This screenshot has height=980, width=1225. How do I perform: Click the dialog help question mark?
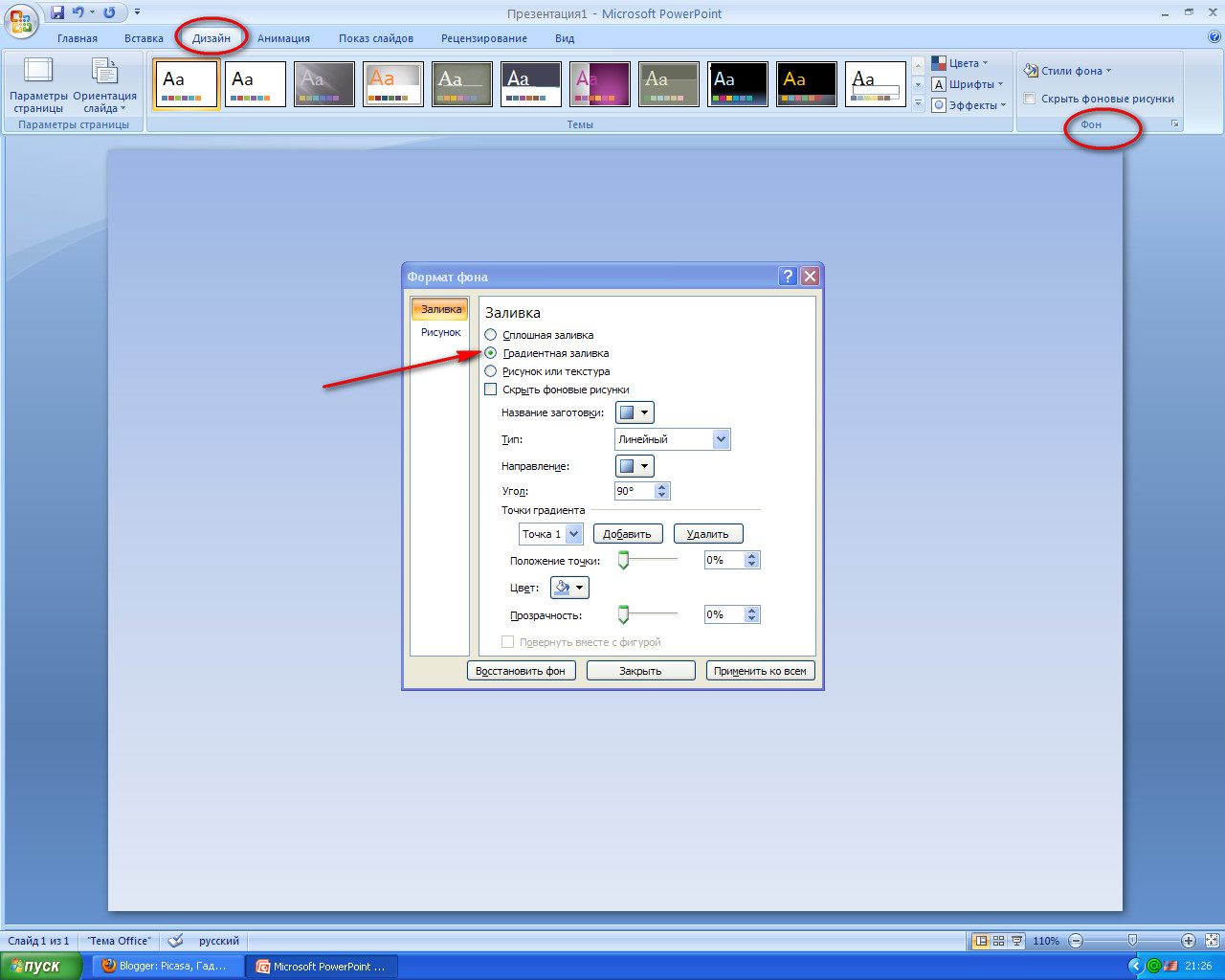788,277
